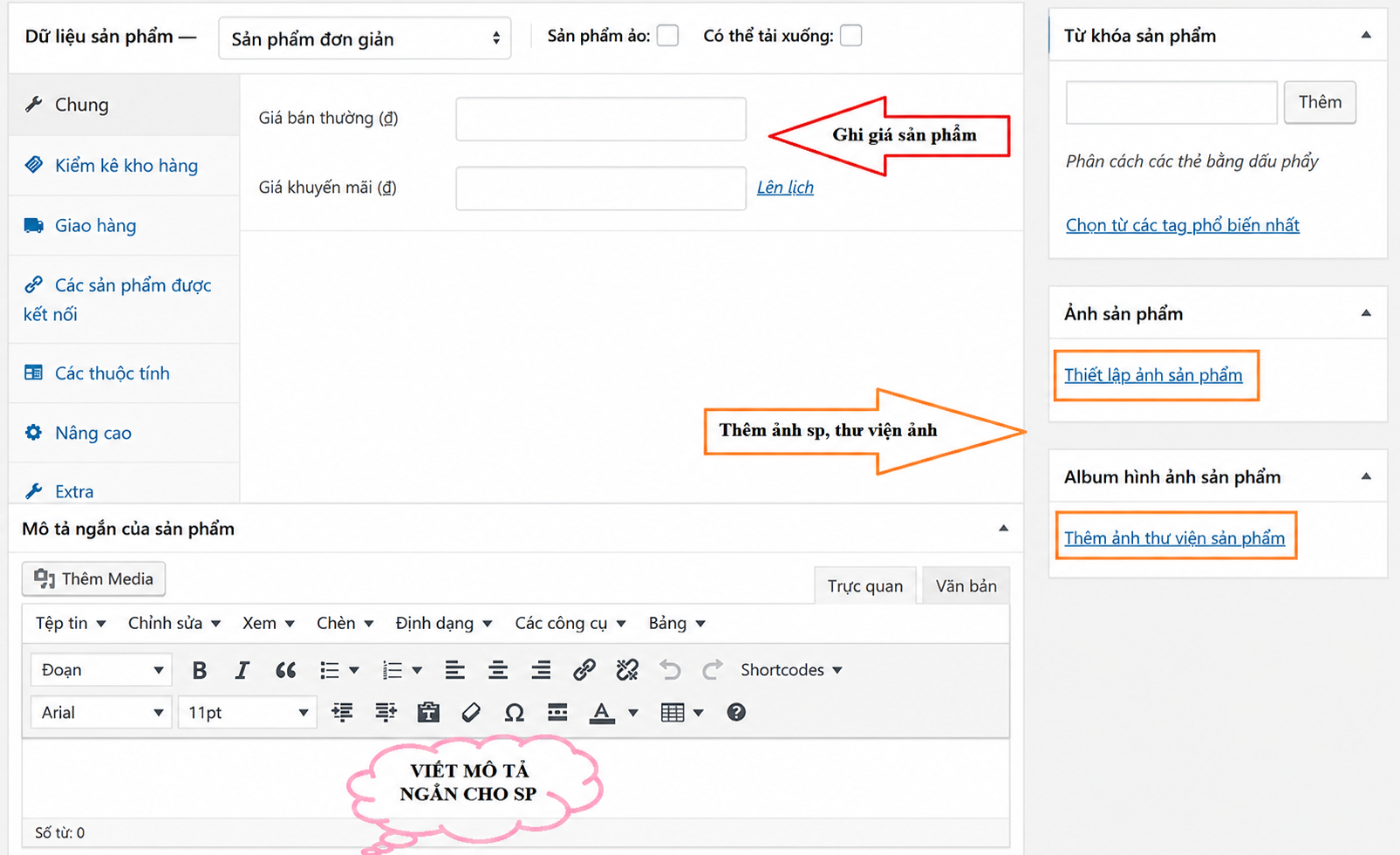
Task: Clear formatting with the eraser icon
Action: click(471, 713)
